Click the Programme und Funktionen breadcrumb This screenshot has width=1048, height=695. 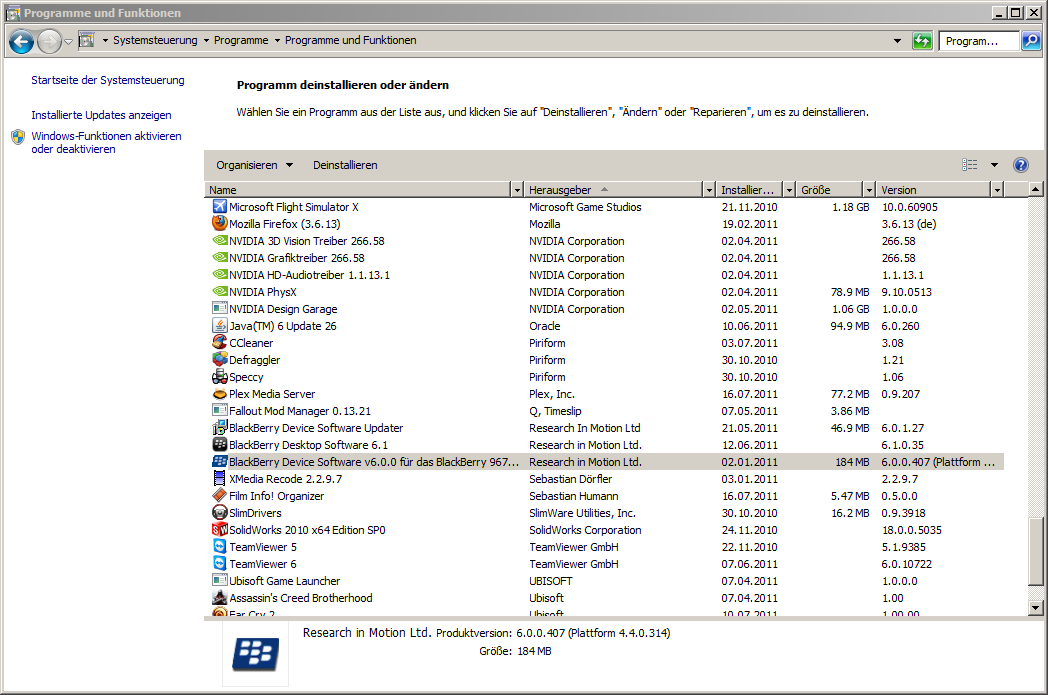(x=351, y=40)
